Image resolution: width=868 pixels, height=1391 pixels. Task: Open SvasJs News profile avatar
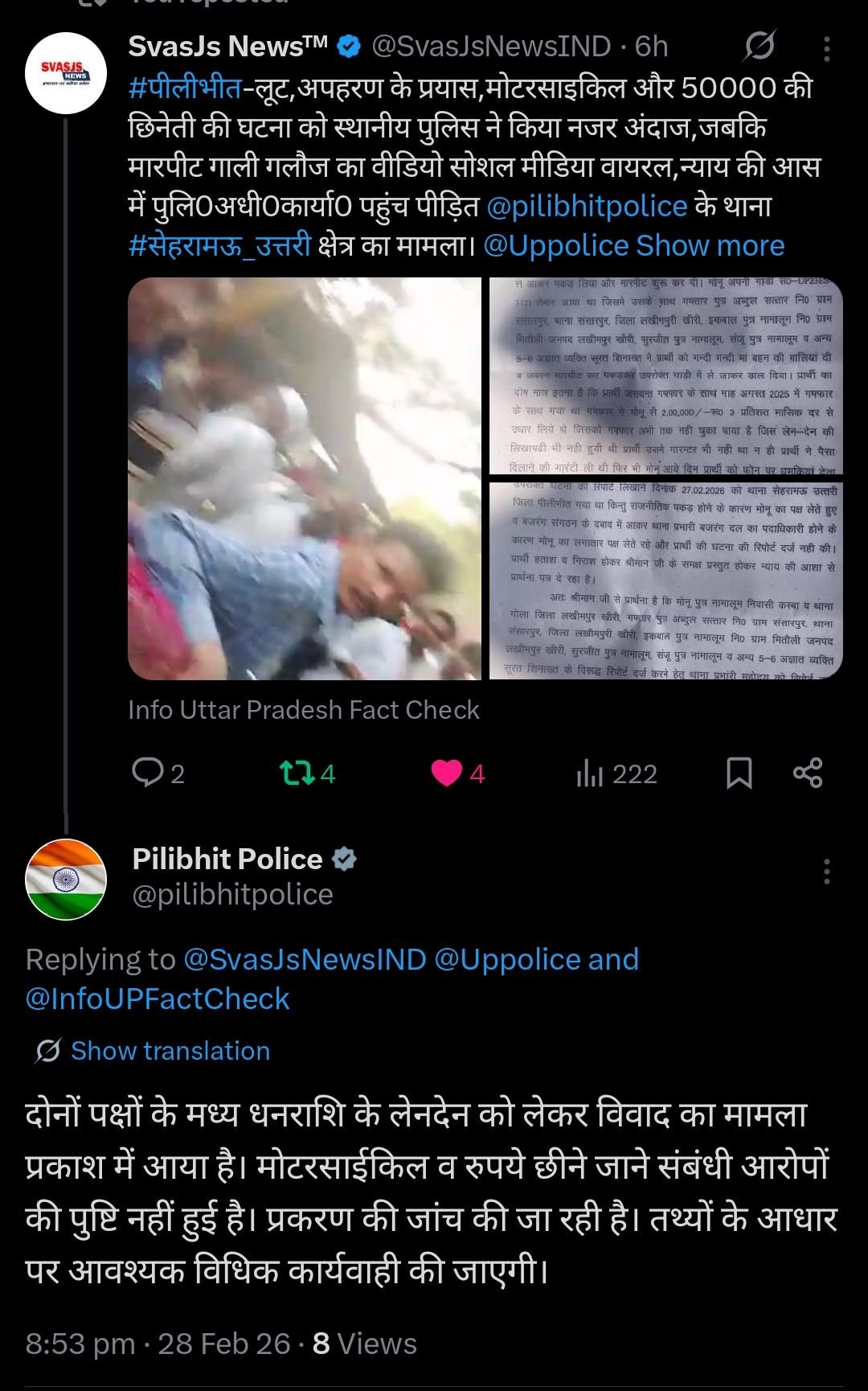pos(66,72)
